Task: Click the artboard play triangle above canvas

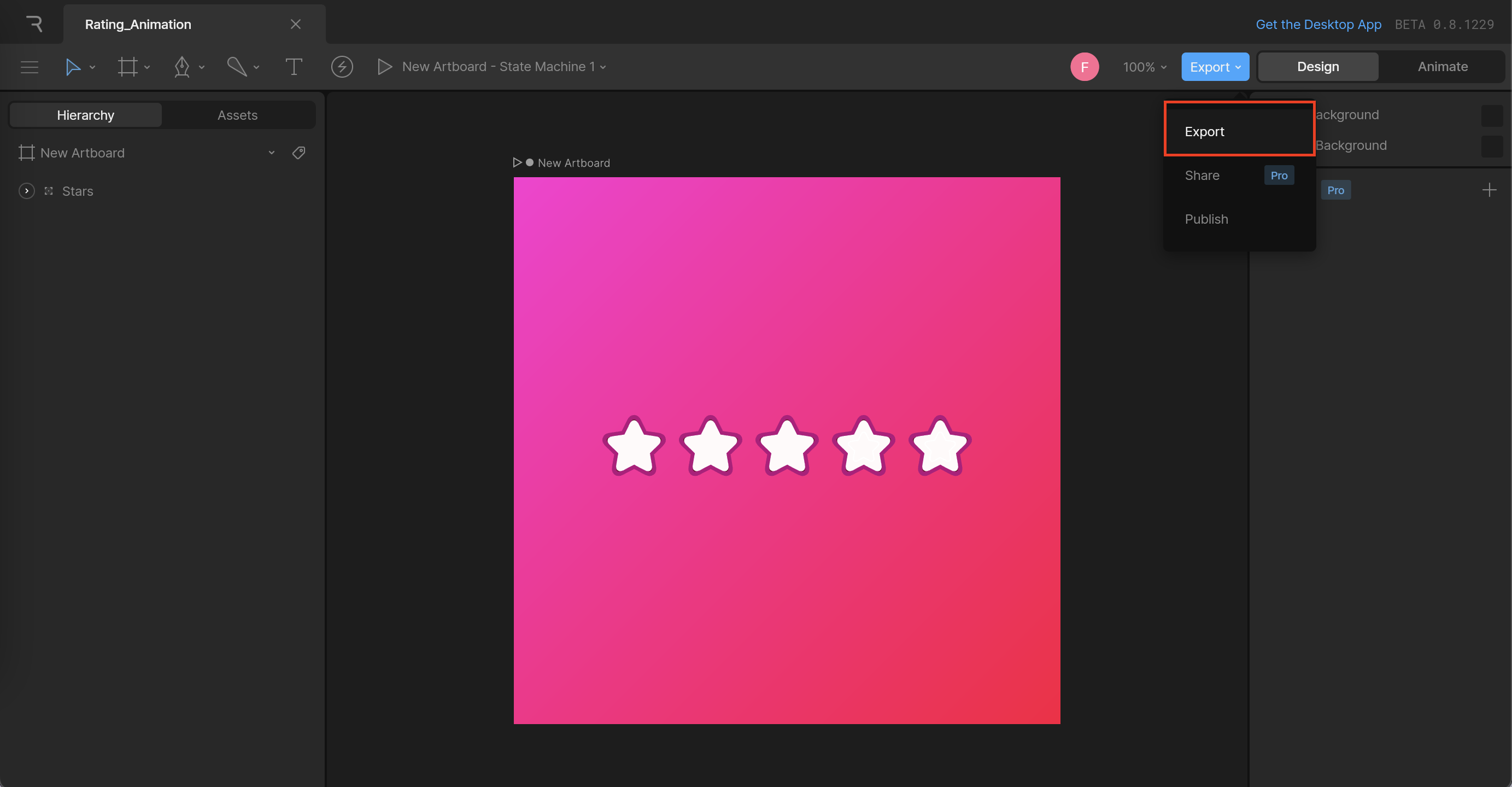Action: pos(517,162)
